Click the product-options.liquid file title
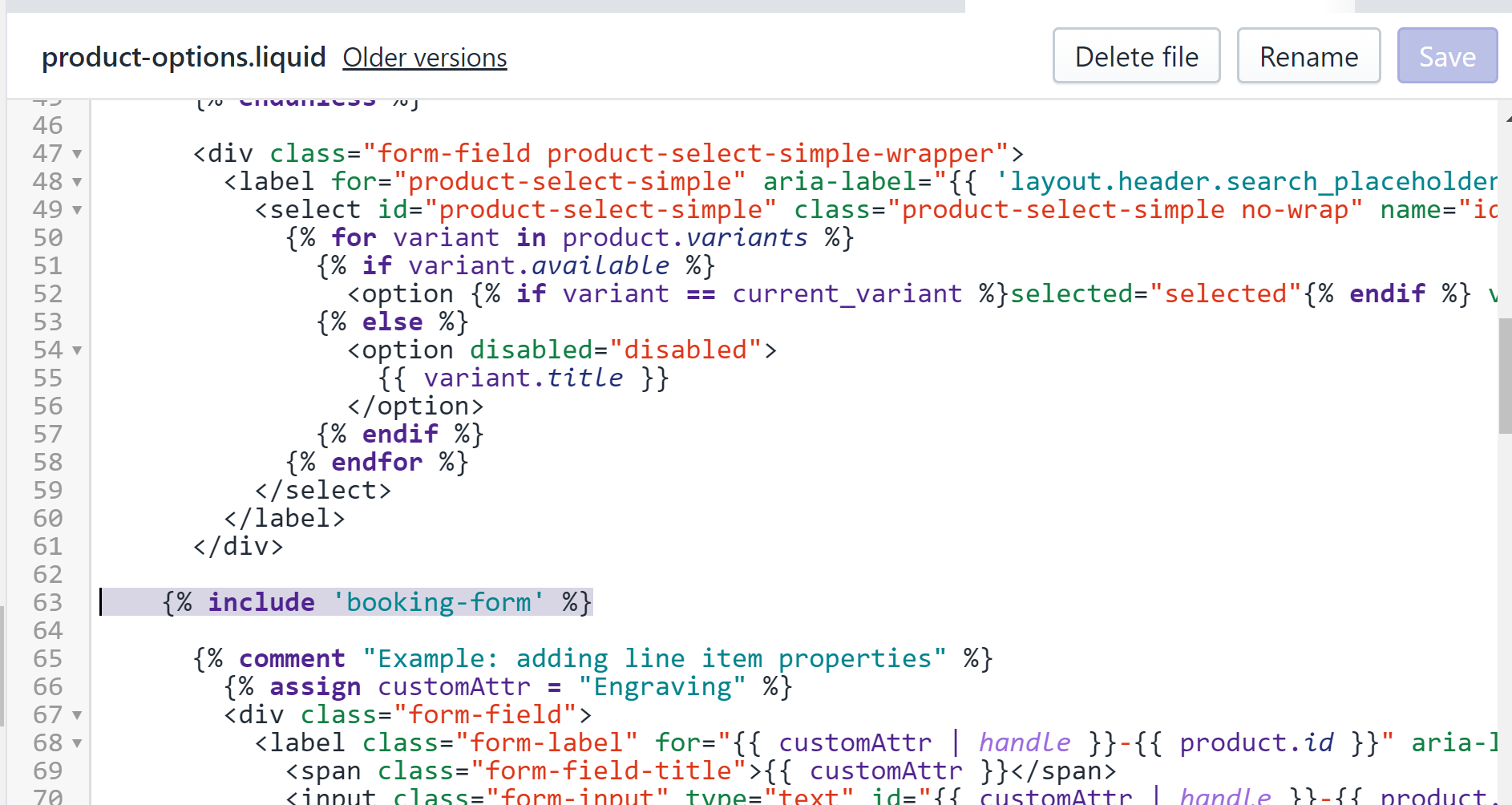Screen dimensions: 1512x805 tap(184, 57)
